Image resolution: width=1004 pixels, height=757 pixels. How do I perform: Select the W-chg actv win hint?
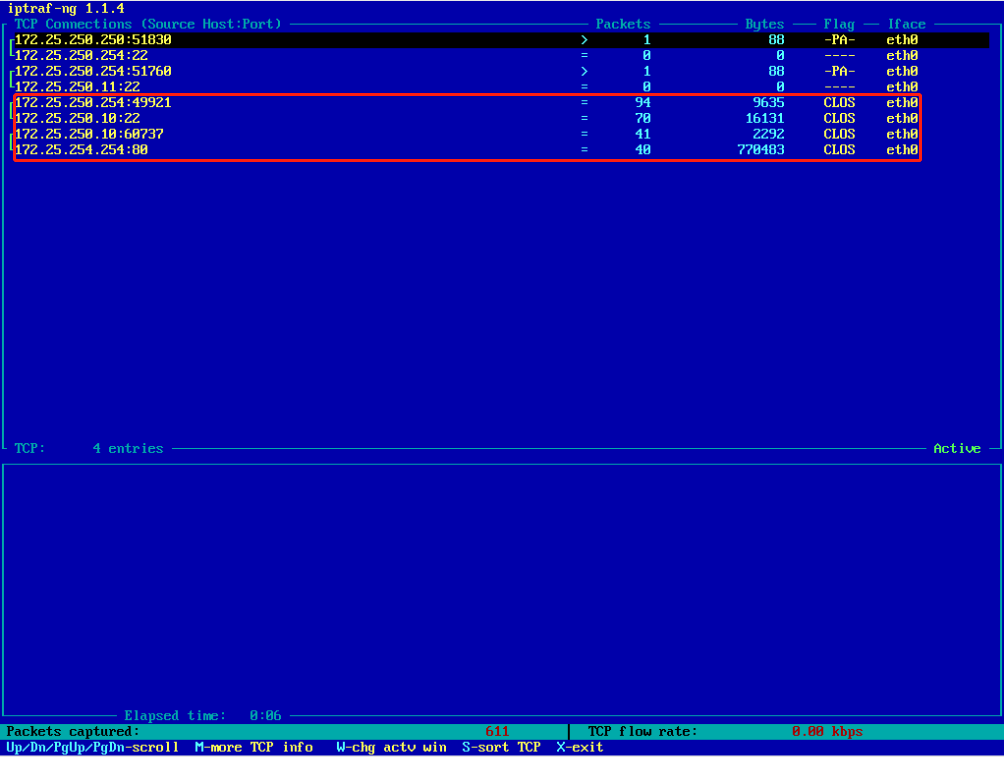[391, 747]
